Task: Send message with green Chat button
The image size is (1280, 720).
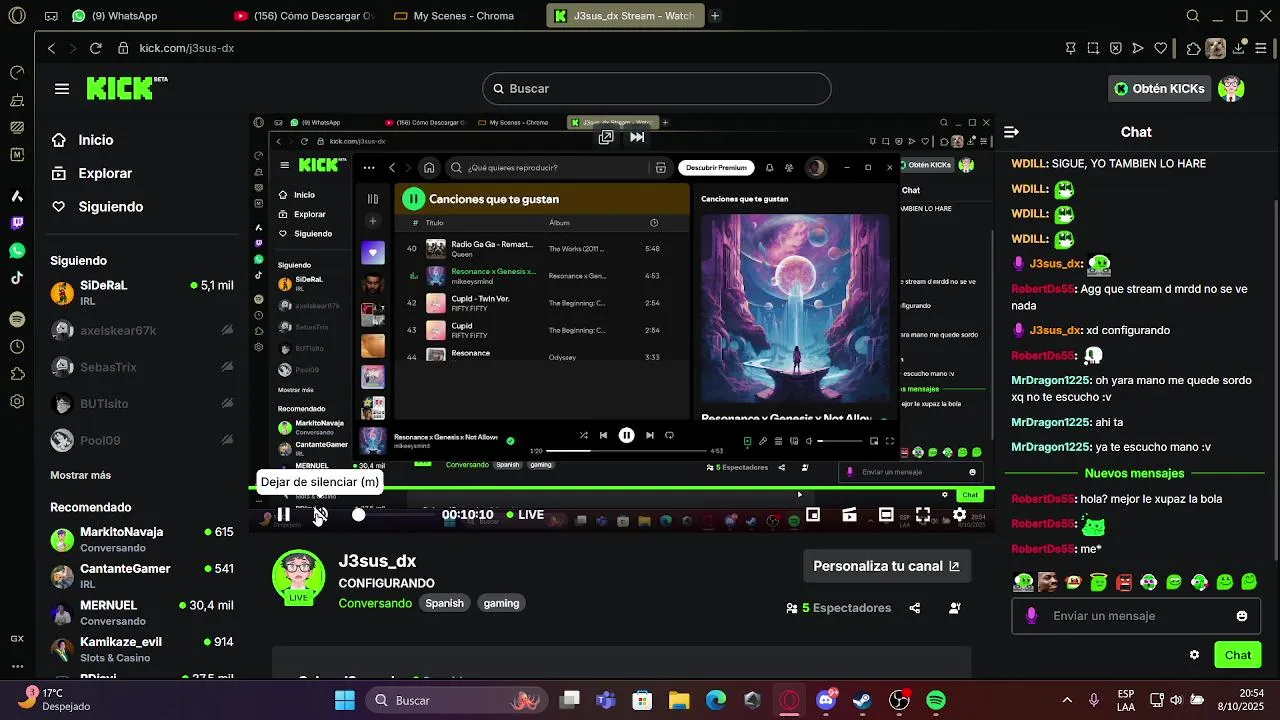Action: click(x=1238, y=655)
